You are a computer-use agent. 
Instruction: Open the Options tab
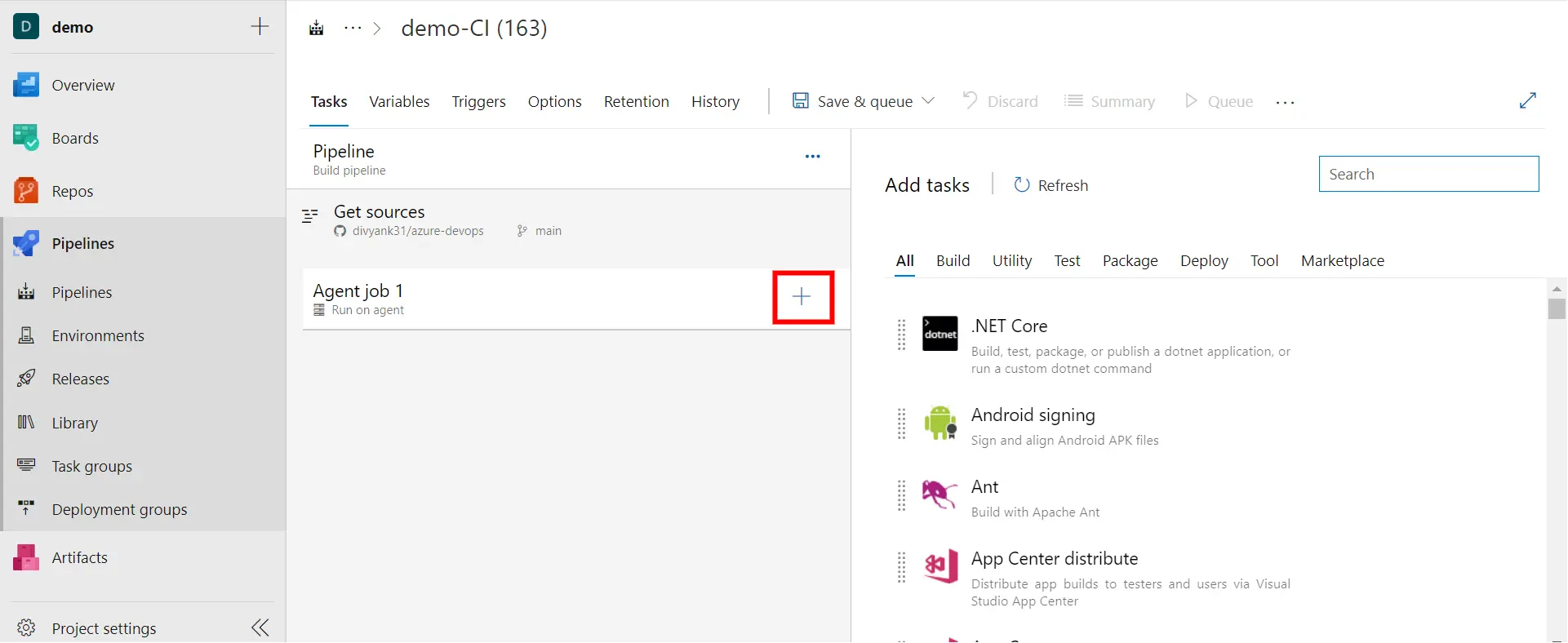[x=555, y=101]
